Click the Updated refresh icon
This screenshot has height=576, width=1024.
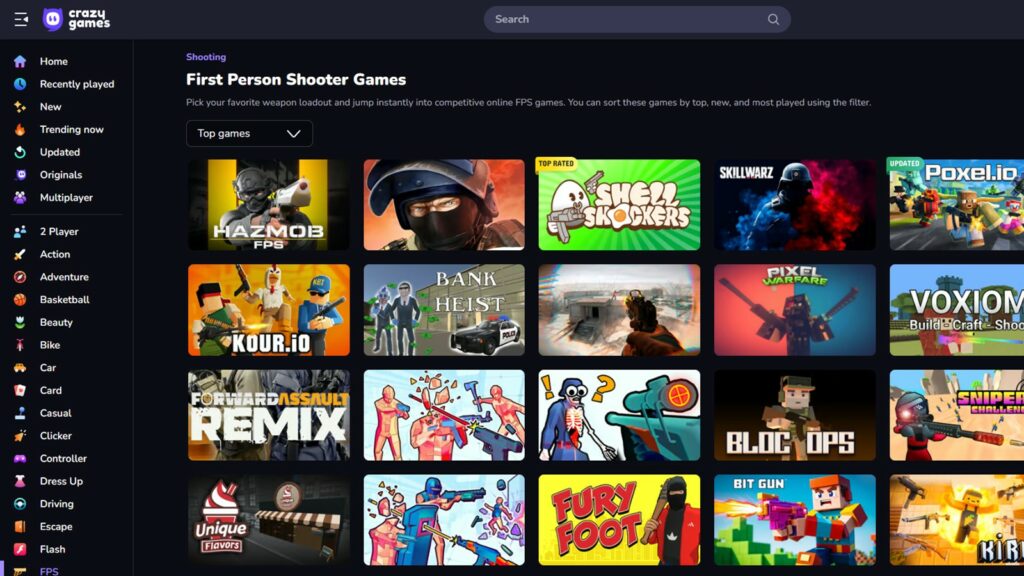point(20,152)
